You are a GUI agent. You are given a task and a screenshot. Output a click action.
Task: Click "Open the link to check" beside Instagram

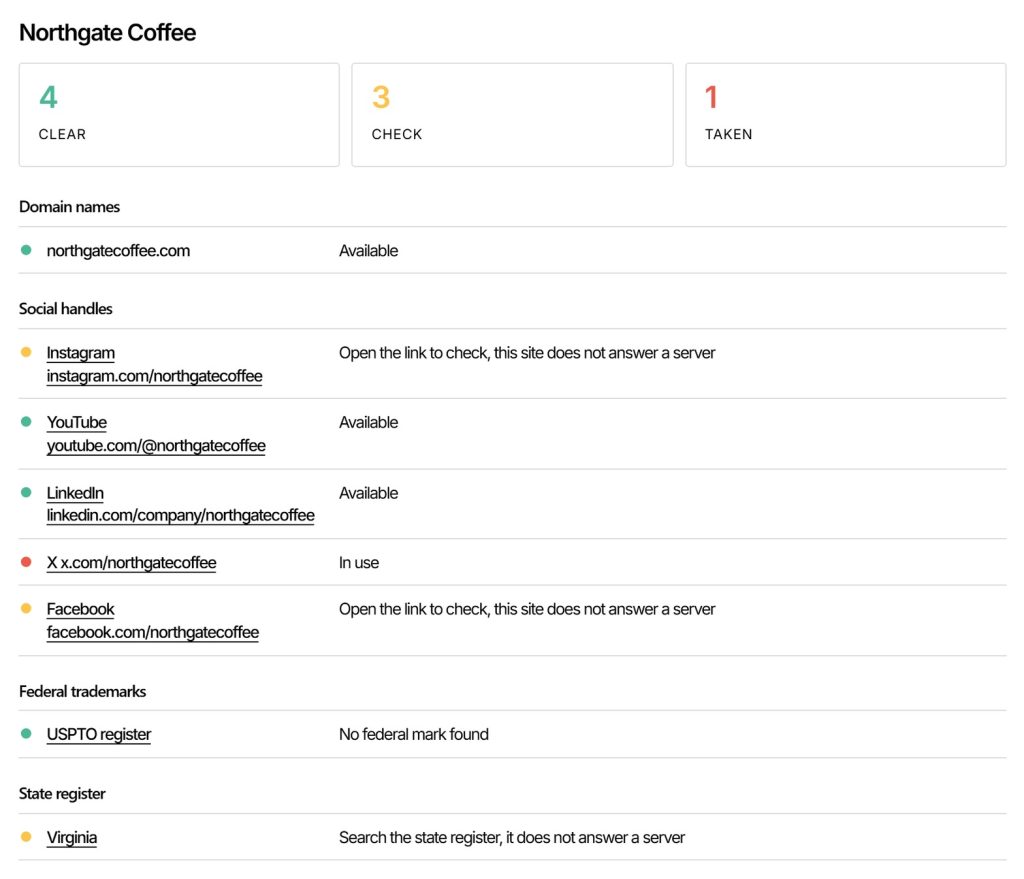(x=527, y=353)
